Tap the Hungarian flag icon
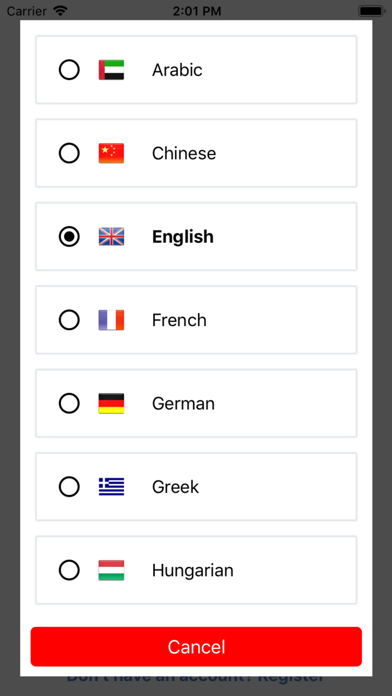This screenshot has width=392, height=696. 111,570
